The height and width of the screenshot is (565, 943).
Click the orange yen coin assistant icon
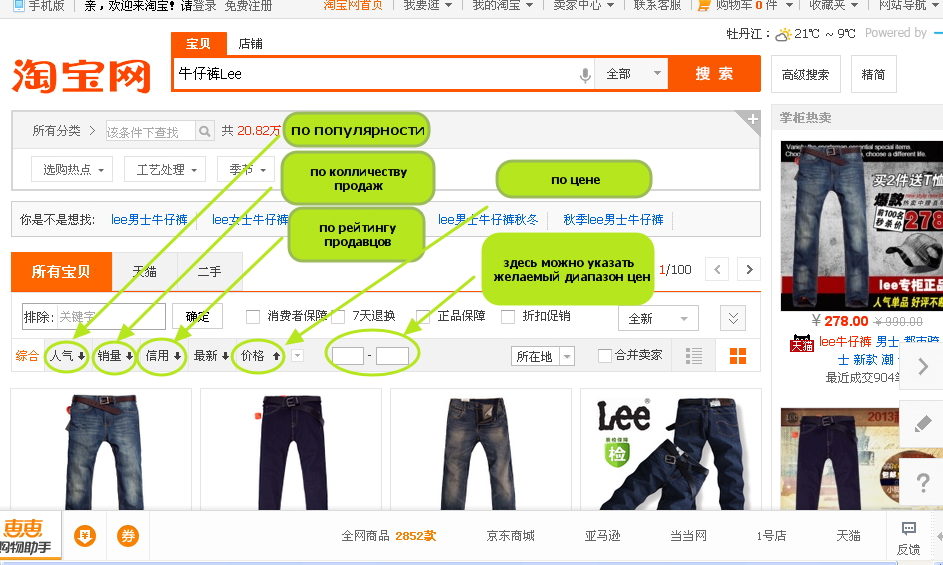click(x=85, y=536)
